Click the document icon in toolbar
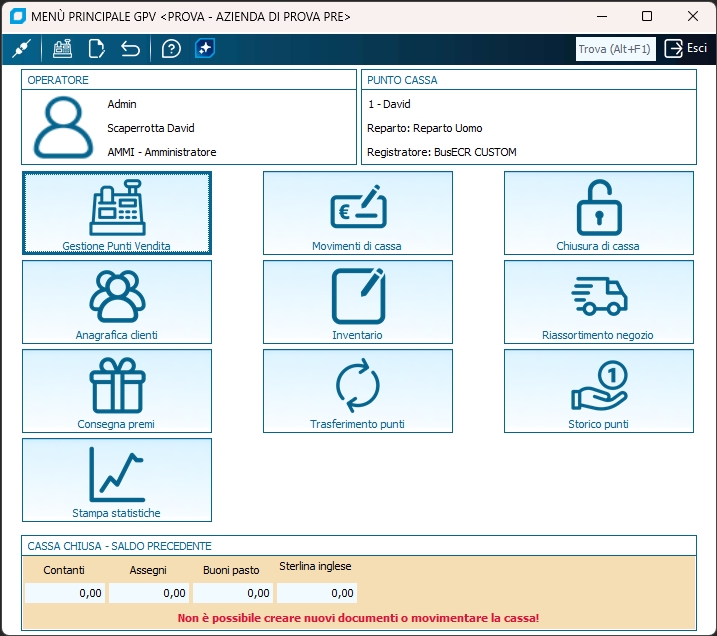Screen dimensions: 717x636 pos(96,49)
